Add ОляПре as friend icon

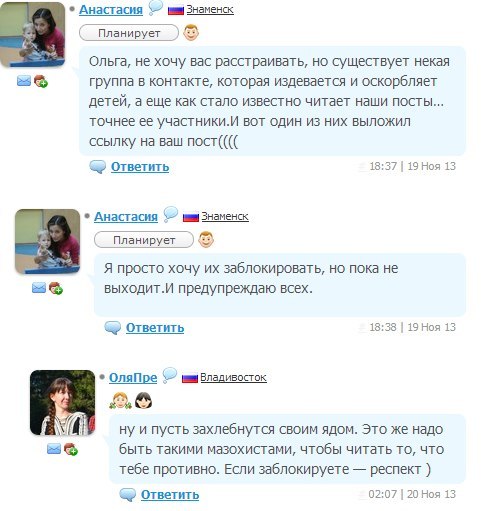pyautogui.click(x=71, y=449)
